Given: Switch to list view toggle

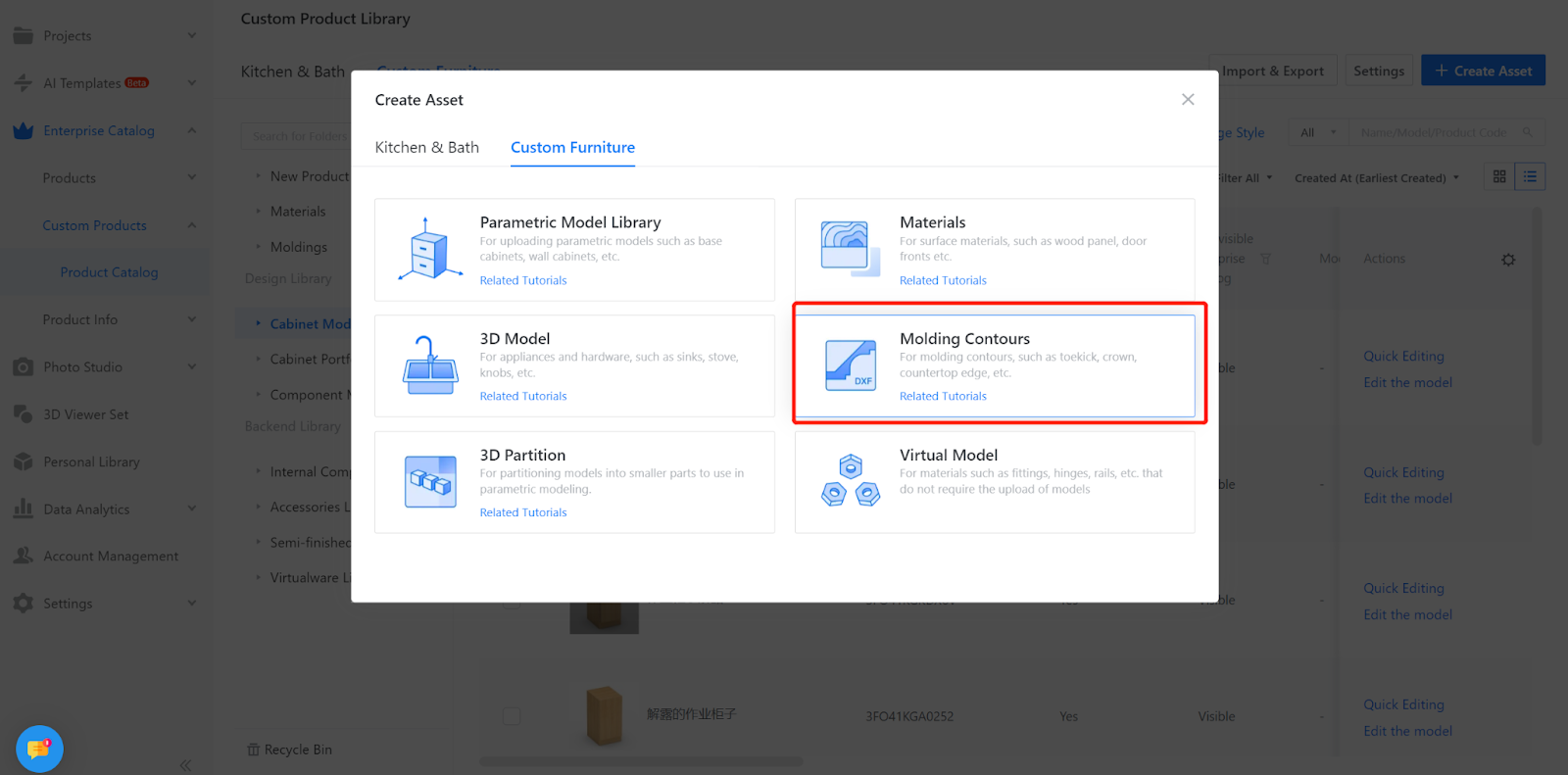Looking at the screenshot, I should click(x=1530, y=176).
